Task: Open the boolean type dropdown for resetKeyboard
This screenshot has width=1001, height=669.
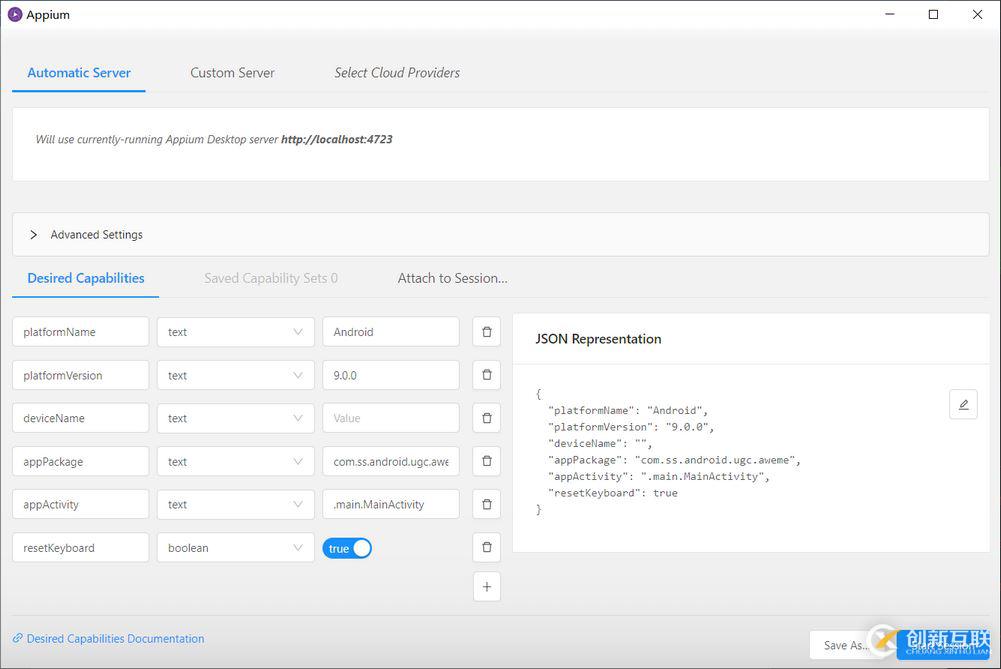Action: 235,548
